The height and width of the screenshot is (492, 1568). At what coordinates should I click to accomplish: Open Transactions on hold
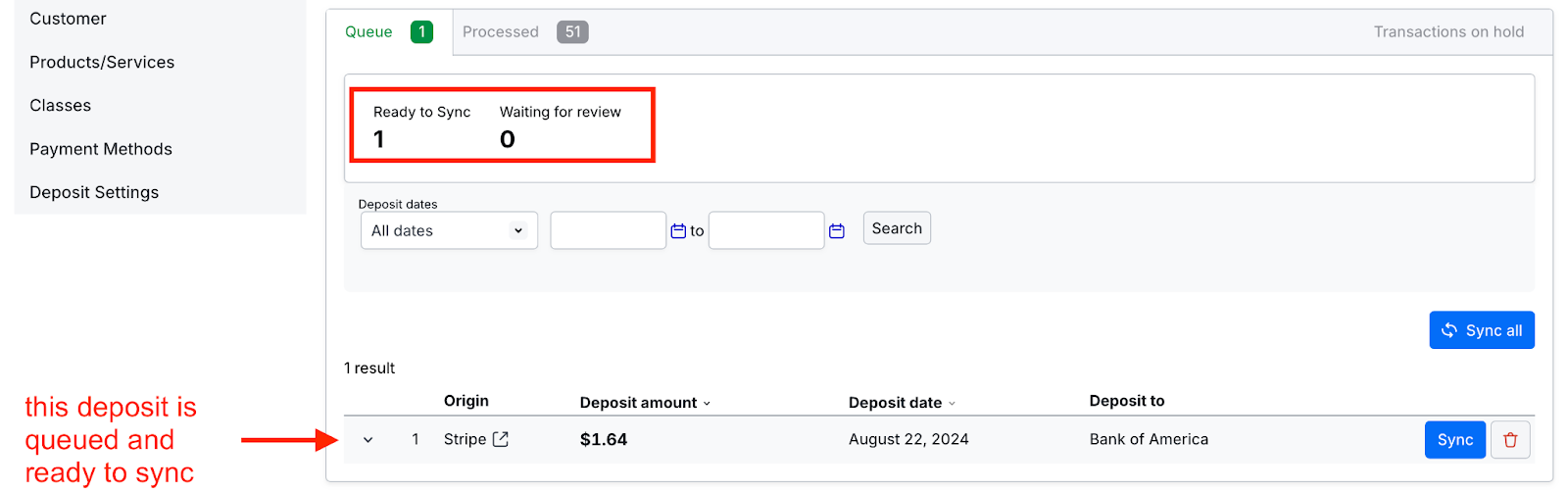click(x=1448, y=32)
